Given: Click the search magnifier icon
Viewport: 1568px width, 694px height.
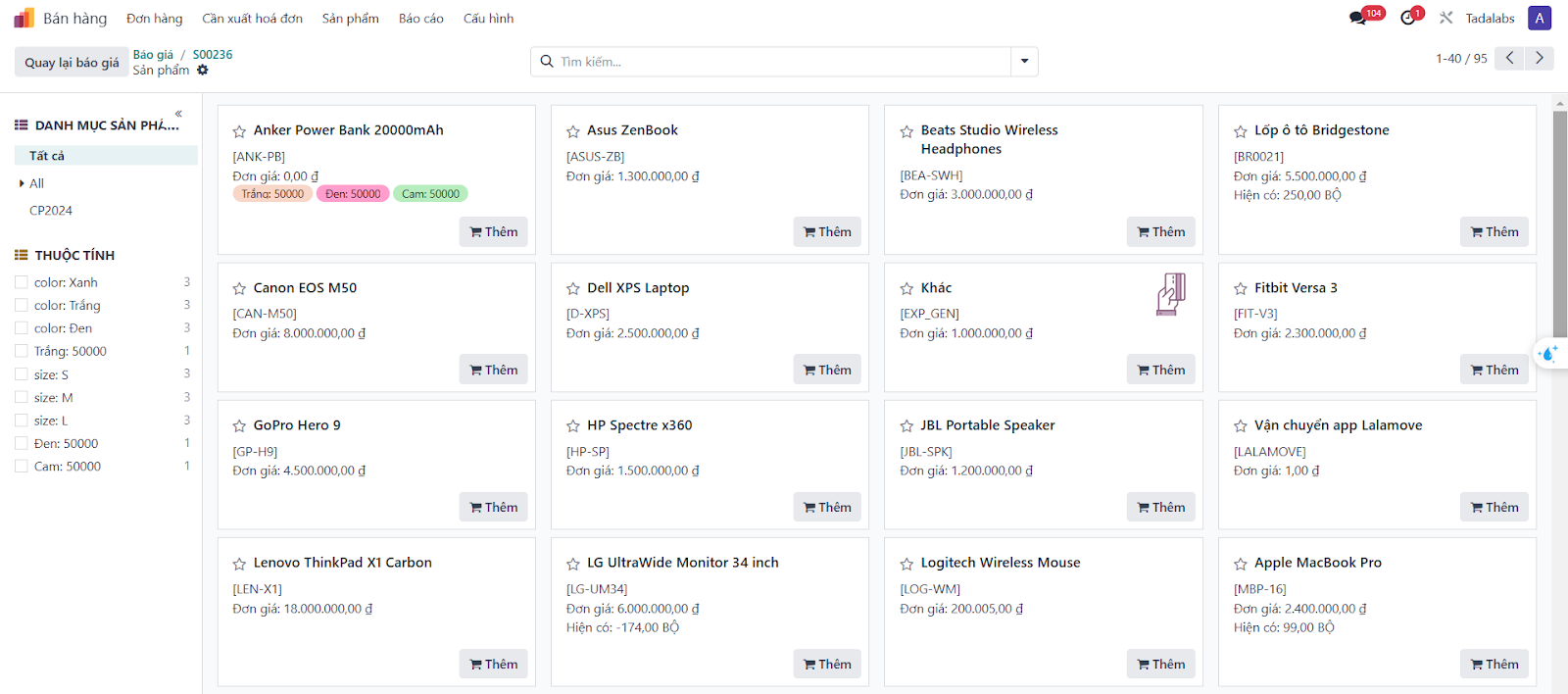Looking at the screenshot, I should pos(547,62).
